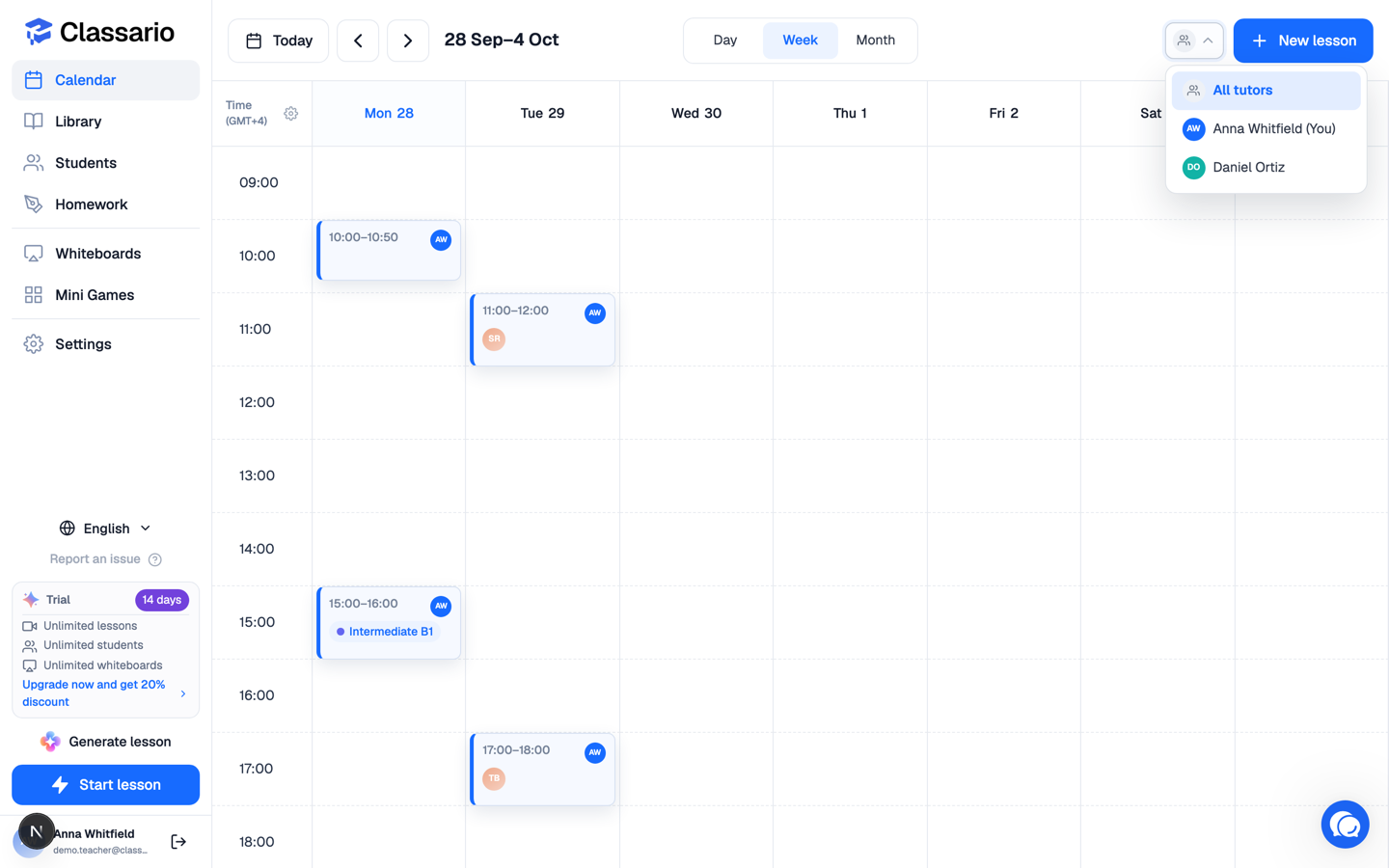Collapse the tutor filter dropdown
The width and height of the screenshot is (1389, 868).
(x=1194, y=41)
